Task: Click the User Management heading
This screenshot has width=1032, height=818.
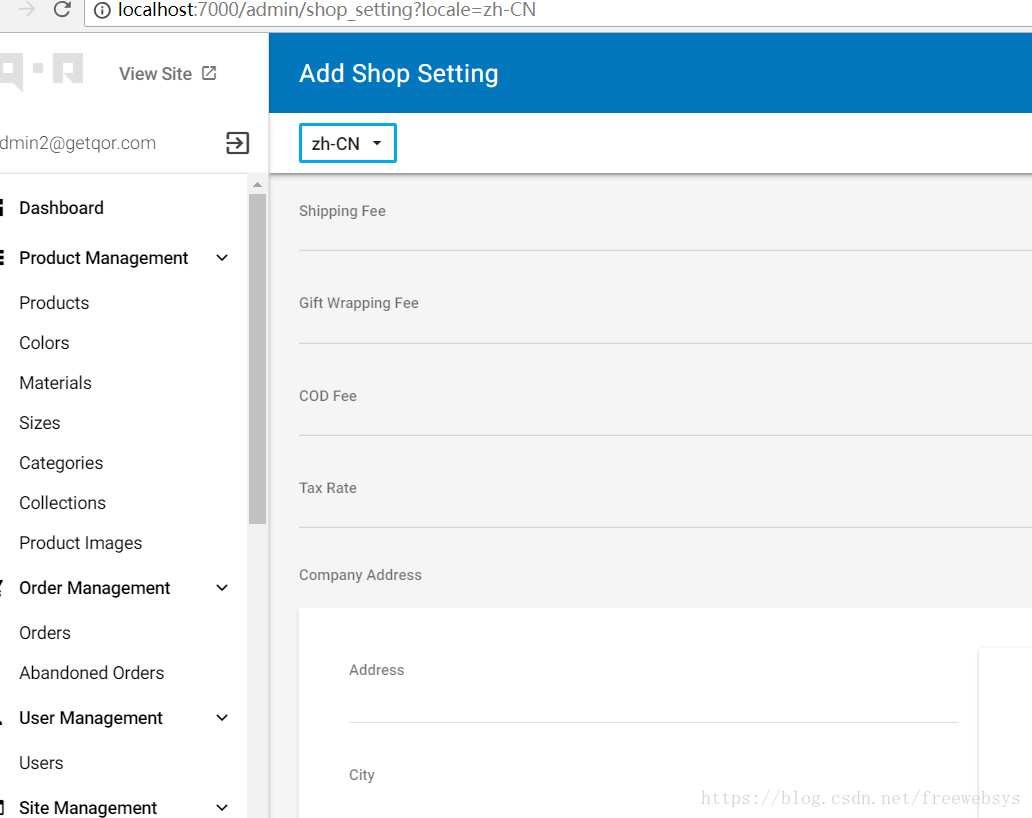Action: pos(90,718)
